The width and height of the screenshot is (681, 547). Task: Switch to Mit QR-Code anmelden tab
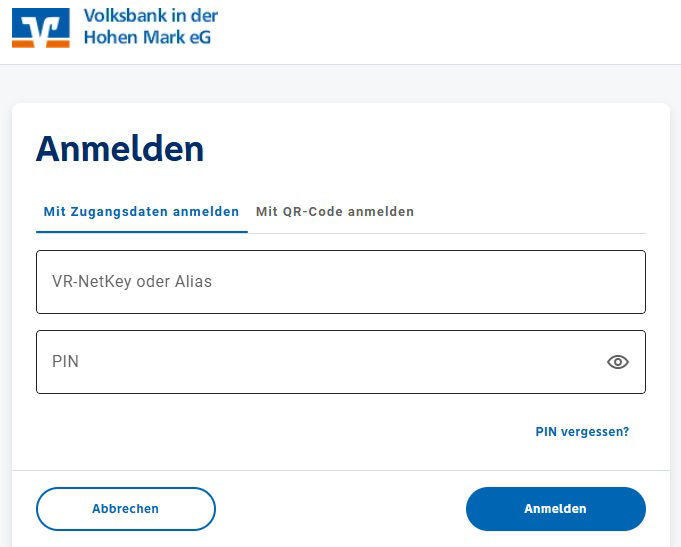(335, 212)
